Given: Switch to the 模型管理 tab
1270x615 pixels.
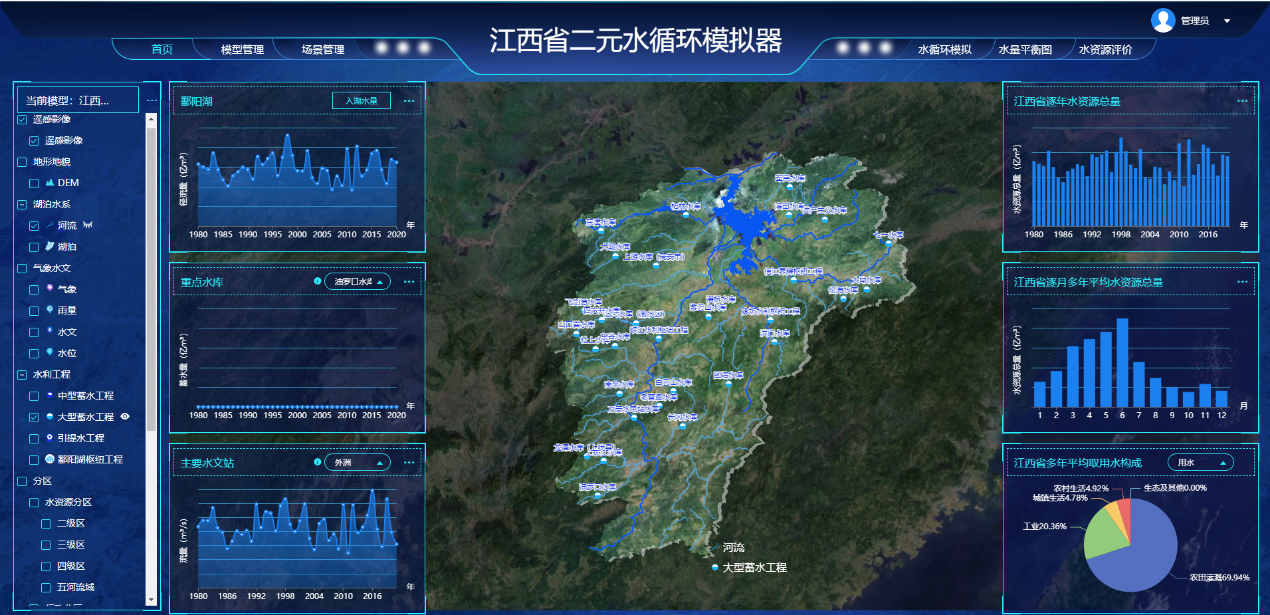Looking at the screenshot, I should tap(242, 49).
